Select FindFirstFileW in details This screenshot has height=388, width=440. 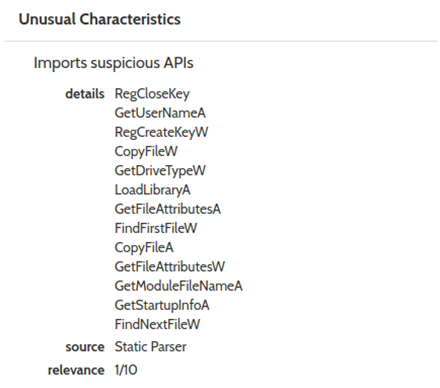tap(156, 228)
